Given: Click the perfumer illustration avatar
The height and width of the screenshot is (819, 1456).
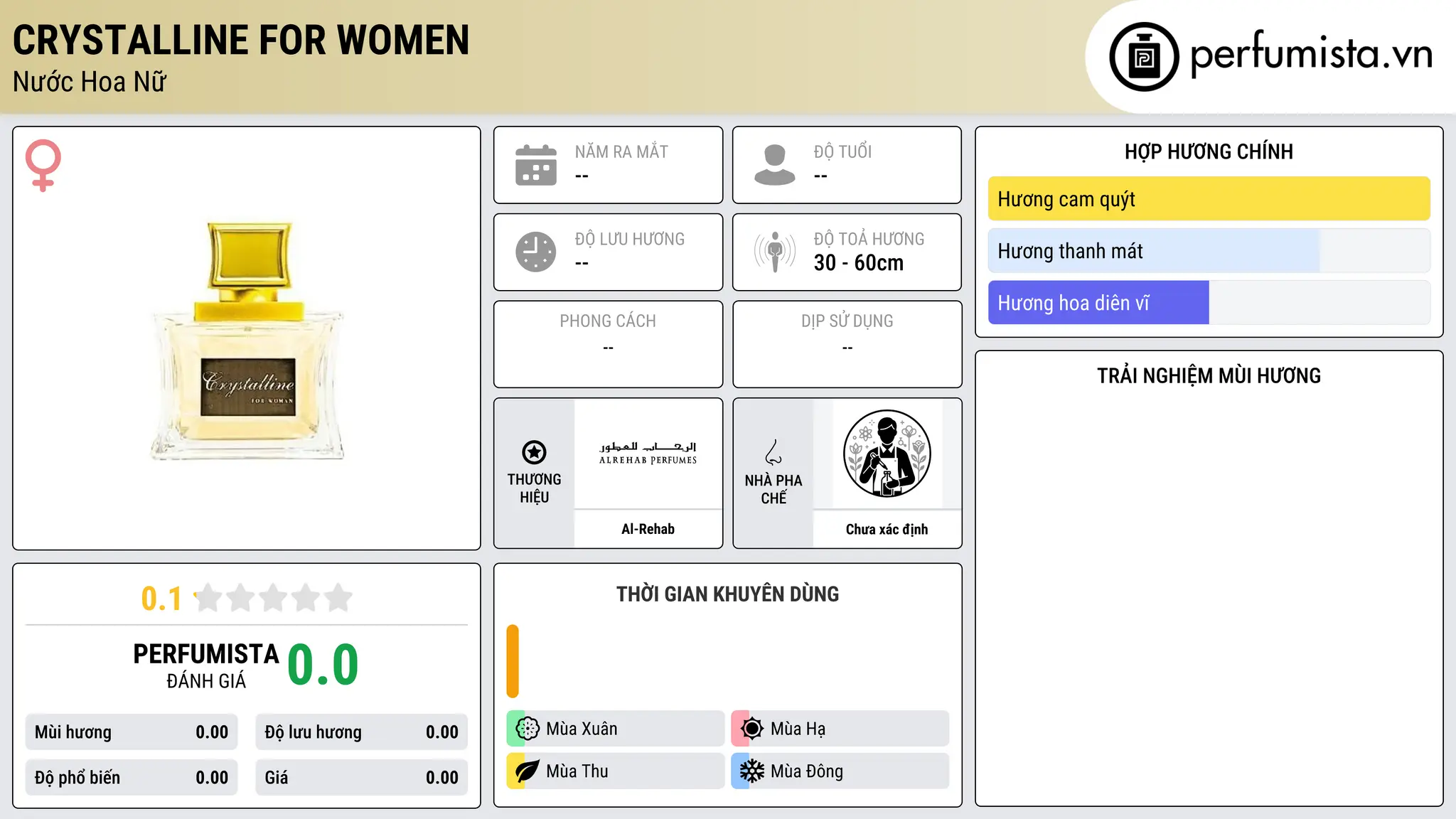Looking at the screenshot, I should (887, 454).
